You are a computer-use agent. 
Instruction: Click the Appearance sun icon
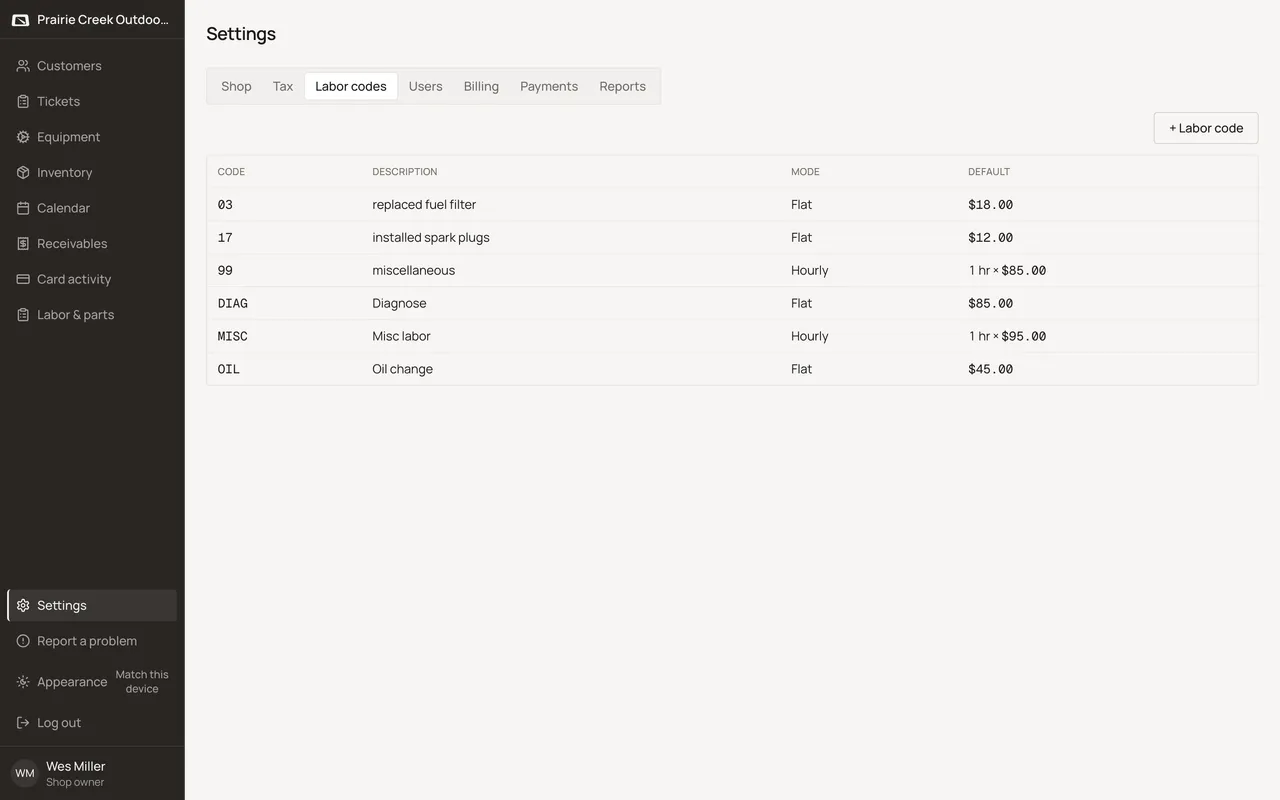23,682
